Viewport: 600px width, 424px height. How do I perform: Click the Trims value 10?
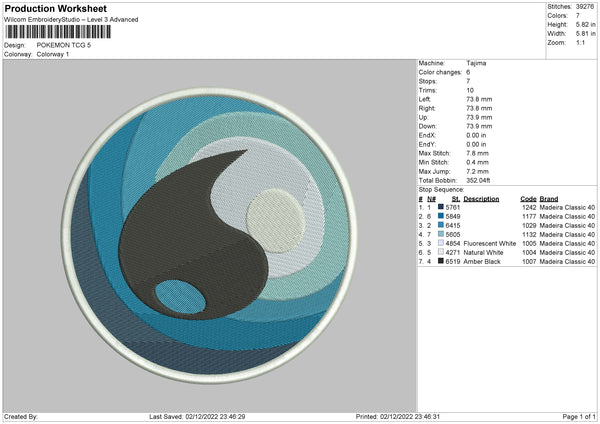click(x=470, y=90)
